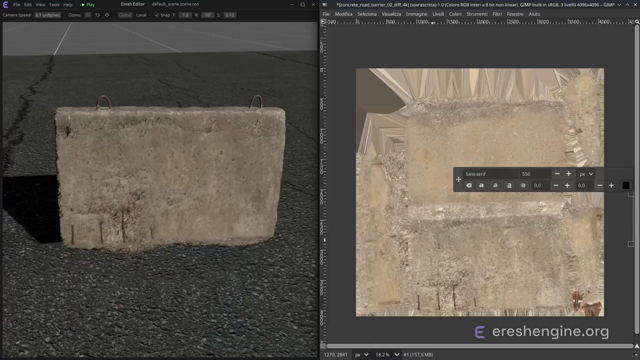Open the black text color swatch
Screen dimensions: 640x360
626,185
